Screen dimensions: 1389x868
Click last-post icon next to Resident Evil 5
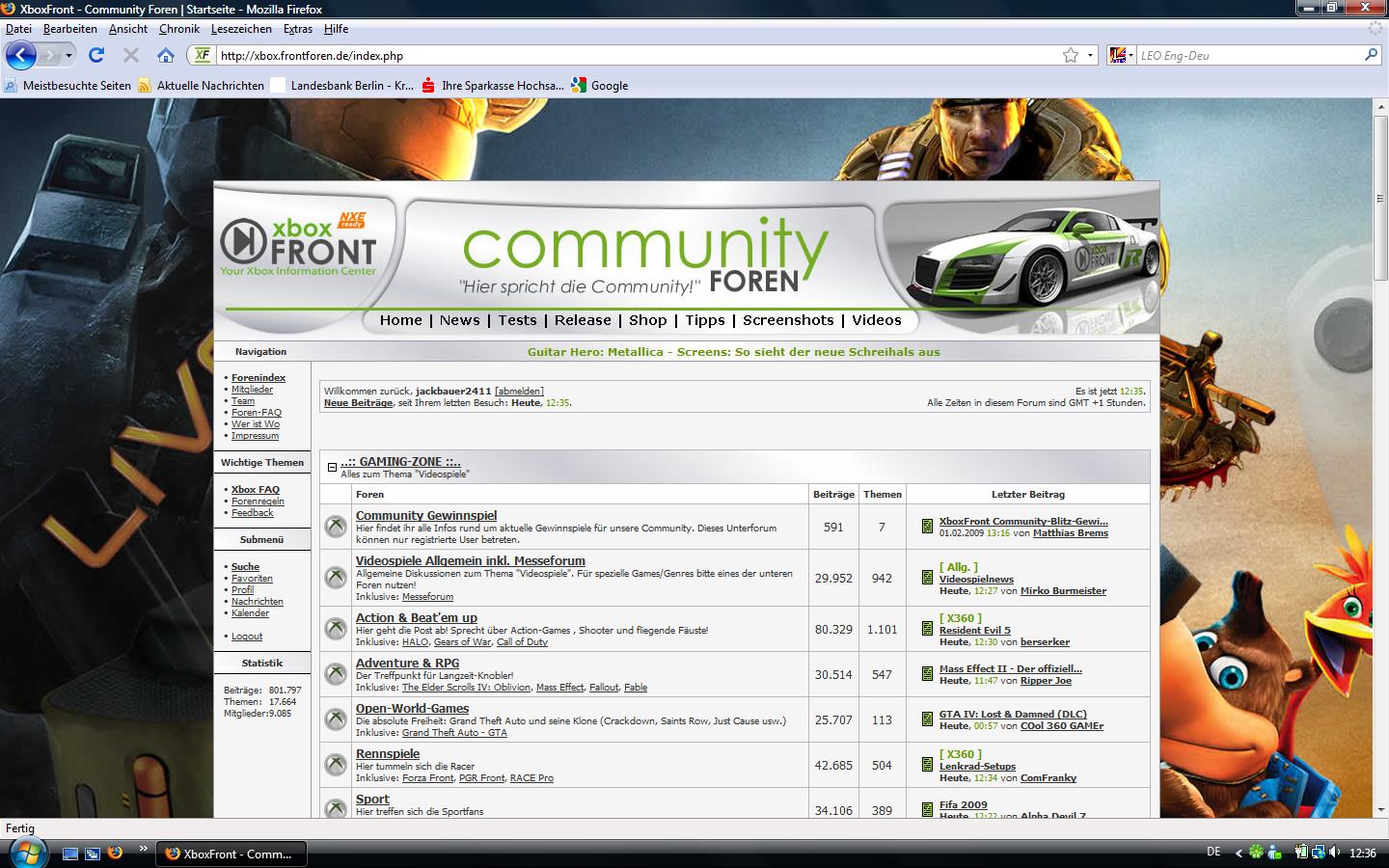pos(927,629)
